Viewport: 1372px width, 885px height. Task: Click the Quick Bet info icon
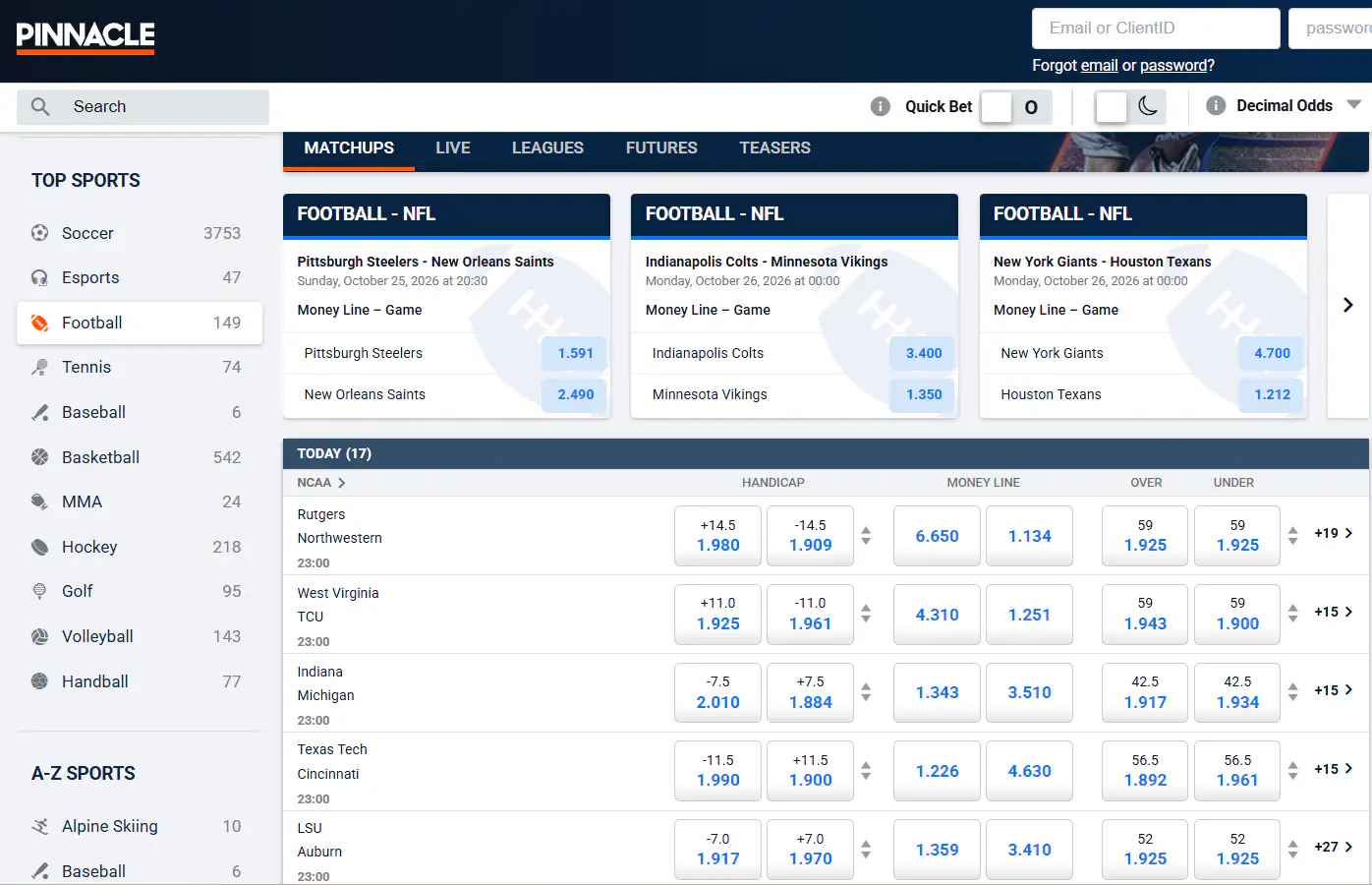(x=881, y=106)
